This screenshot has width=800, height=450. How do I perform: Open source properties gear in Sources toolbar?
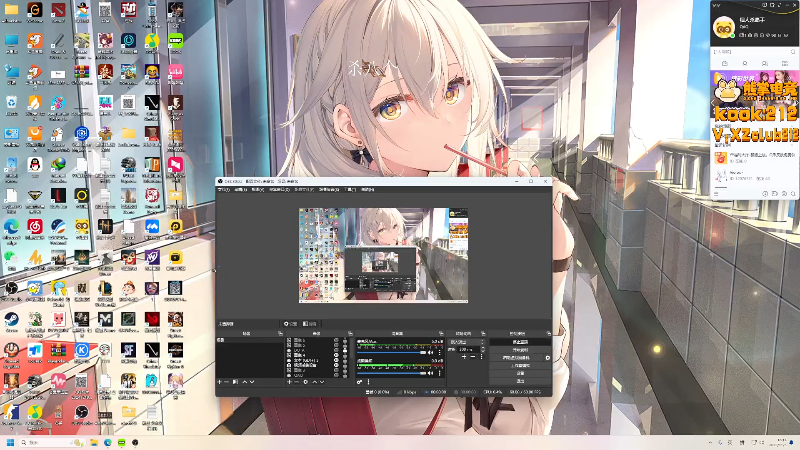click(x=306, y=382)
